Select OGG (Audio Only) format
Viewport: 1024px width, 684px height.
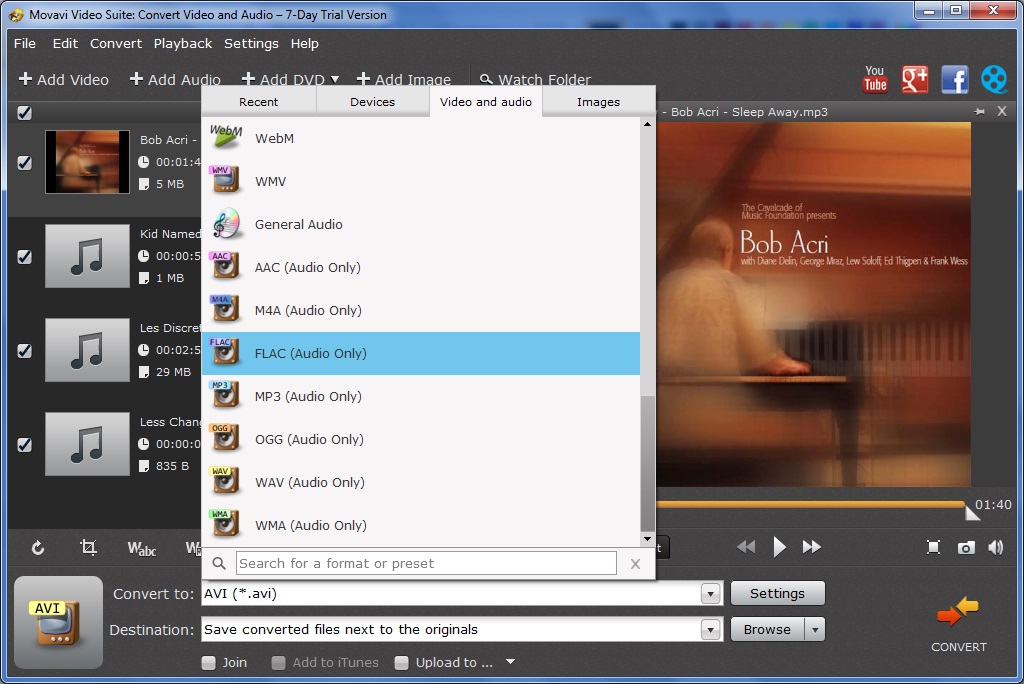coord(421,440)
